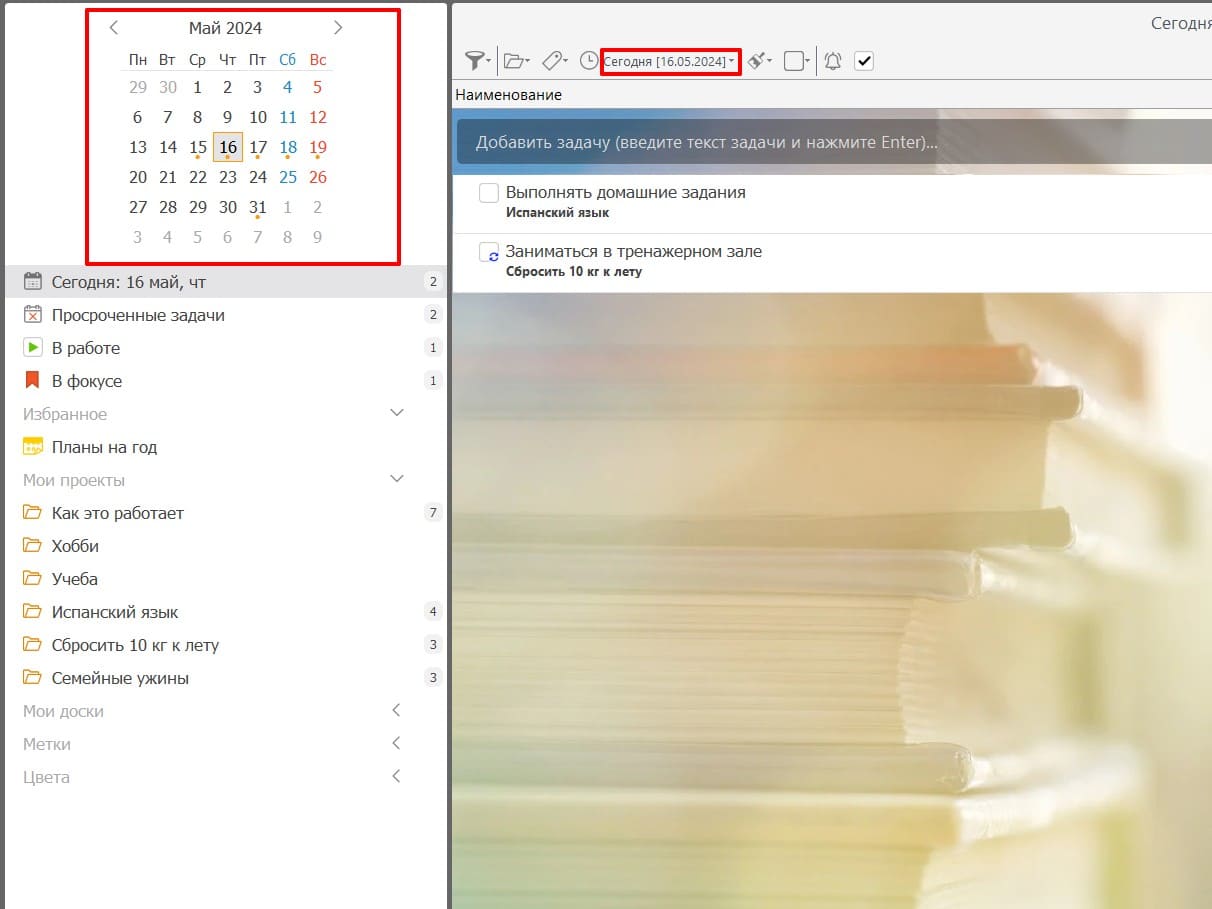Select May 15 in the calendar
This screenshot has width=1212, height=909.
(198, 147)
